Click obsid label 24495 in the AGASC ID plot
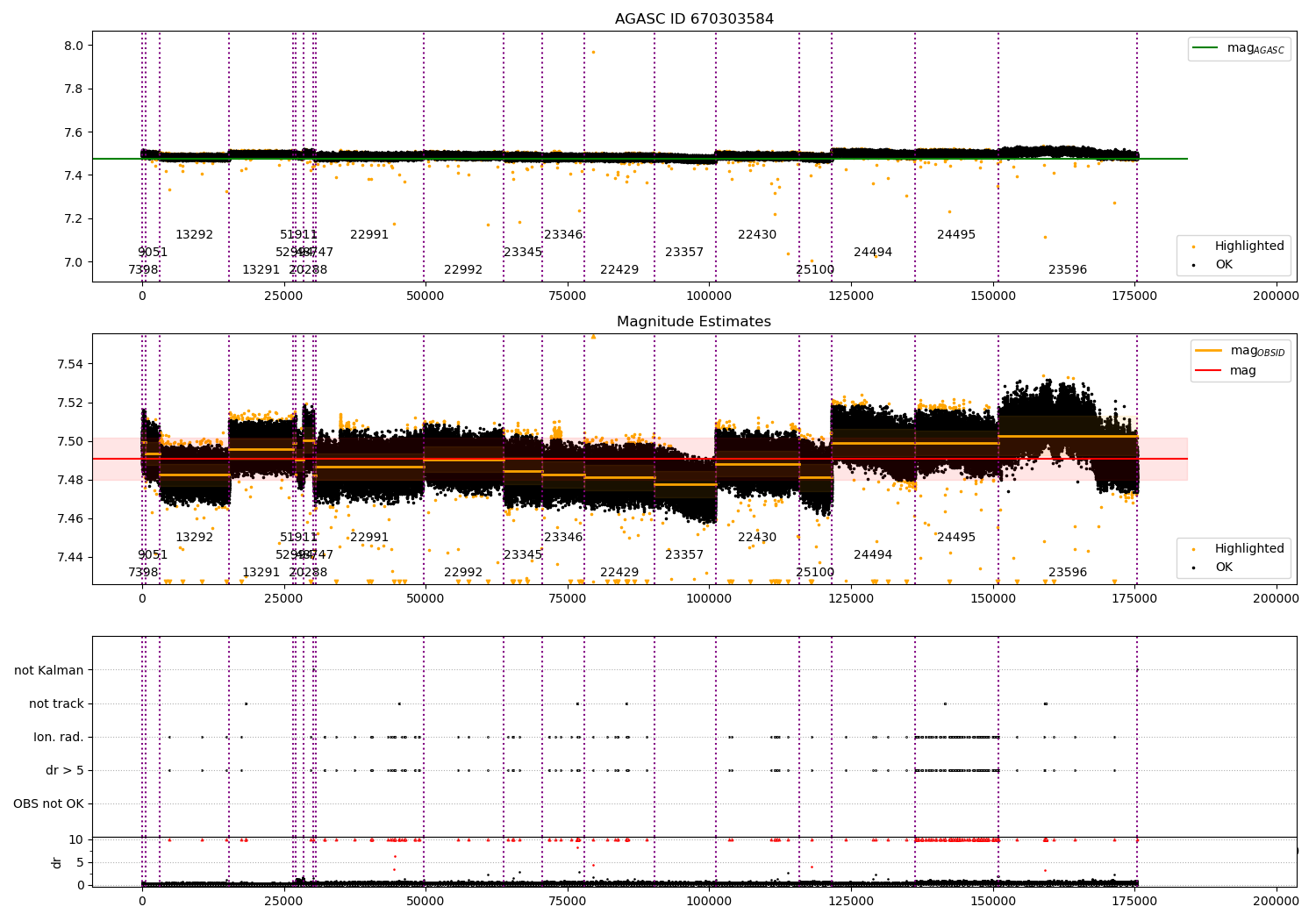The width and height of the screenshot is (1316, 921). pyautogui.click(x=956, y=235)
